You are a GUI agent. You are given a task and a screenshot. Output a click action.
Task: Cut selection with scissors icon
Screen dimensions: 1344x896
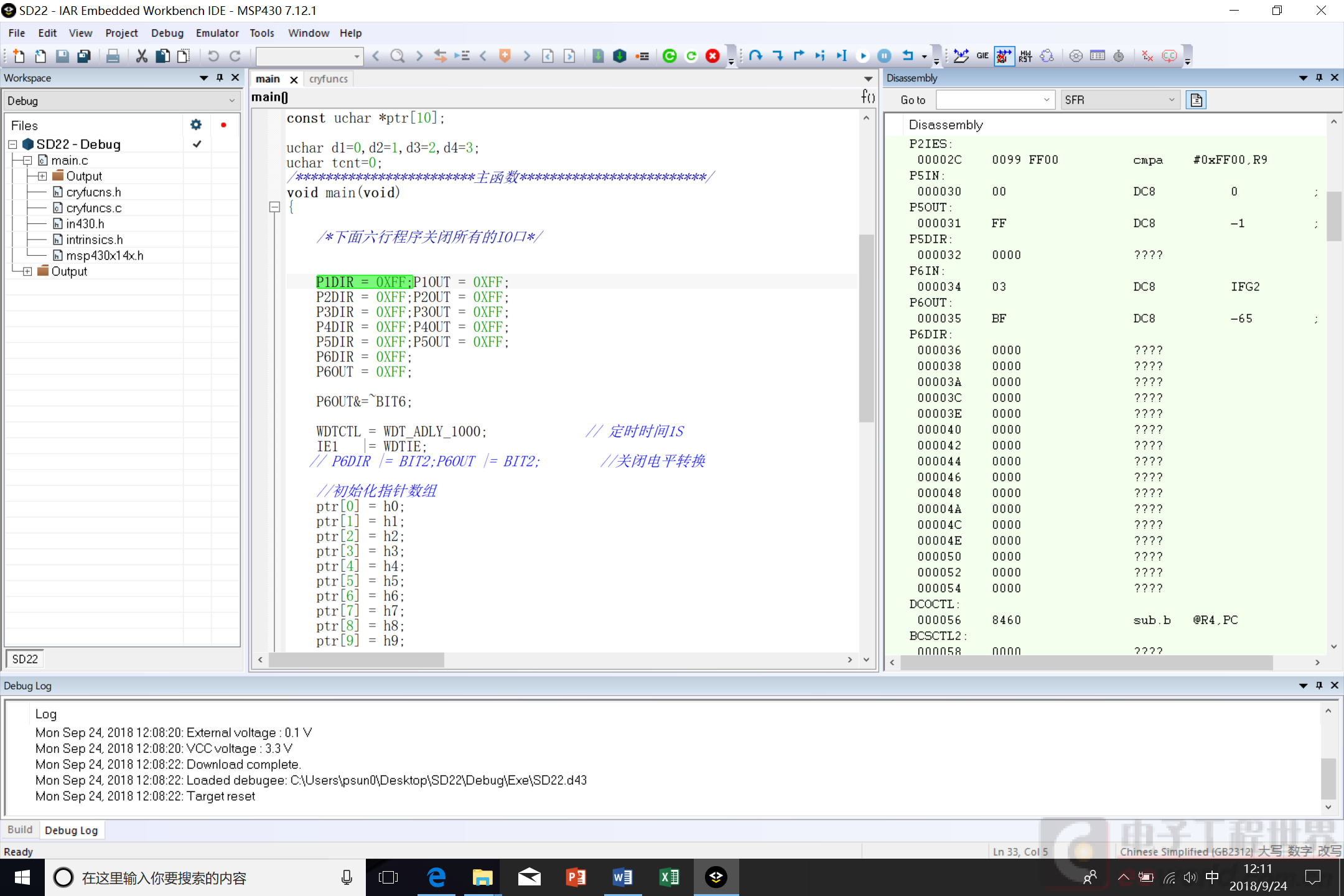click(142, 56)
